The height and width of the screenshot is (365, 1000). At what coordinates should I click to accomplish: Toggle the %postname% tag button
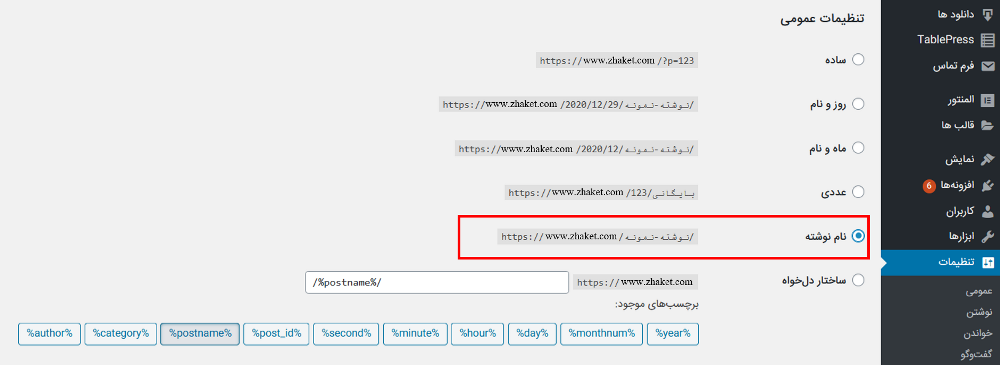(200, 334)
